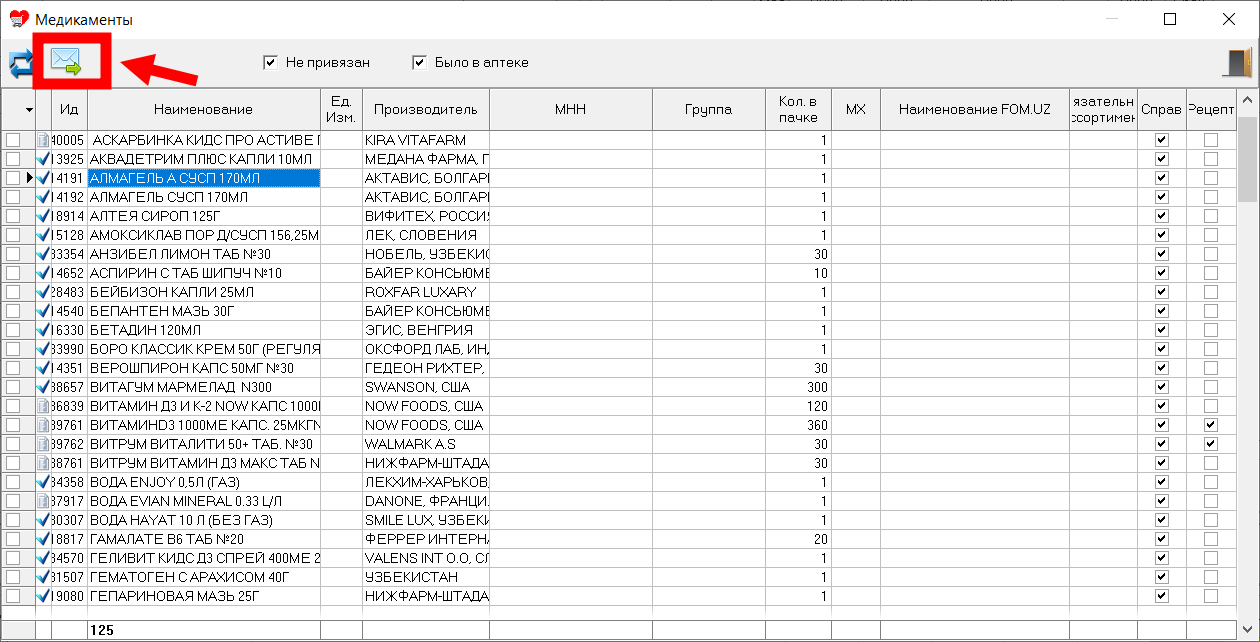Click the total count 125 footer cell
Image resolution: width=1260 pixels, height=642 pixels.
point(204,630)
